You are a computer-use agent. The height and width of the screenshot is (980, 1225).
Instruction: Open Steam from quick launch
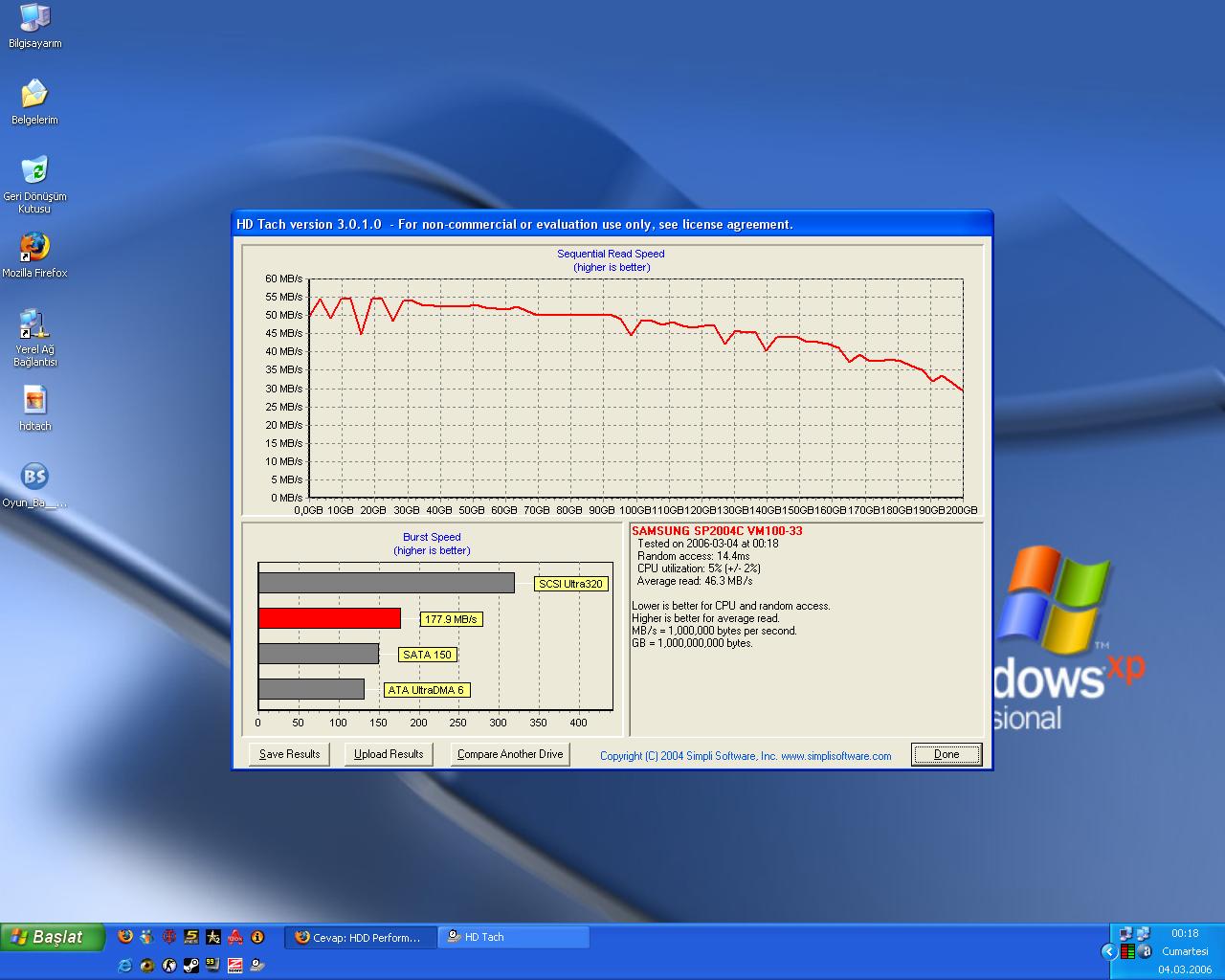(x=191, y=965)
